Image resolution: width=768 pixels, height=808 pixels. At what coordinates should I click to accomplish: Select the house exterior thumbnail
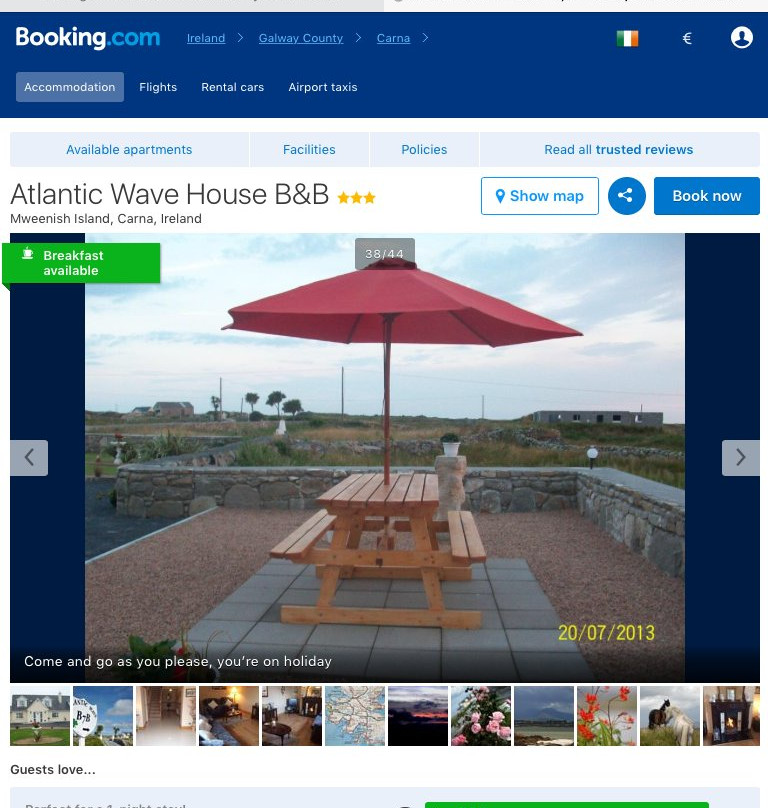(x=40, y=715)
